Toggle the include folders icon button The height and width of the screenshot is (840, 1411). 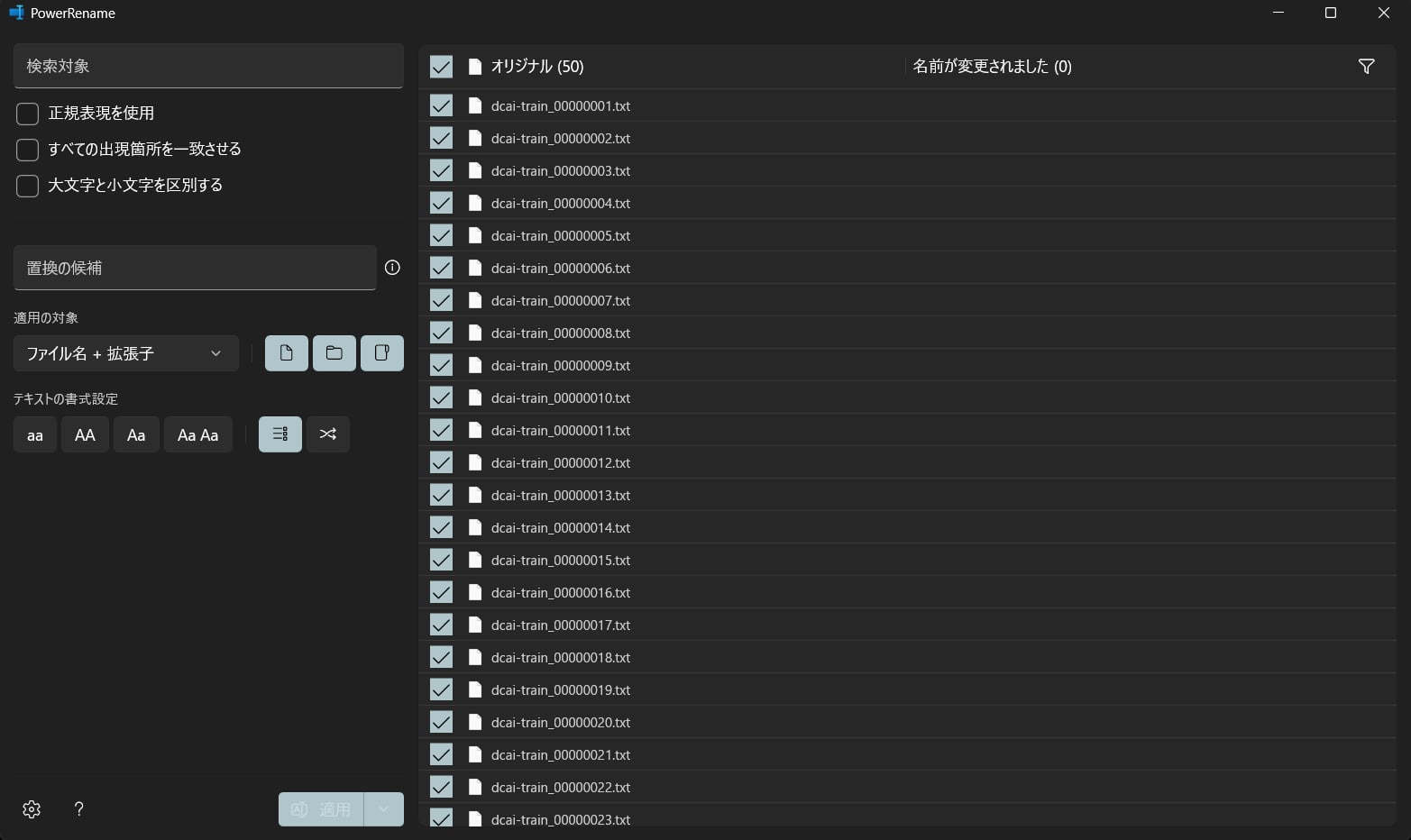(334, 353)
